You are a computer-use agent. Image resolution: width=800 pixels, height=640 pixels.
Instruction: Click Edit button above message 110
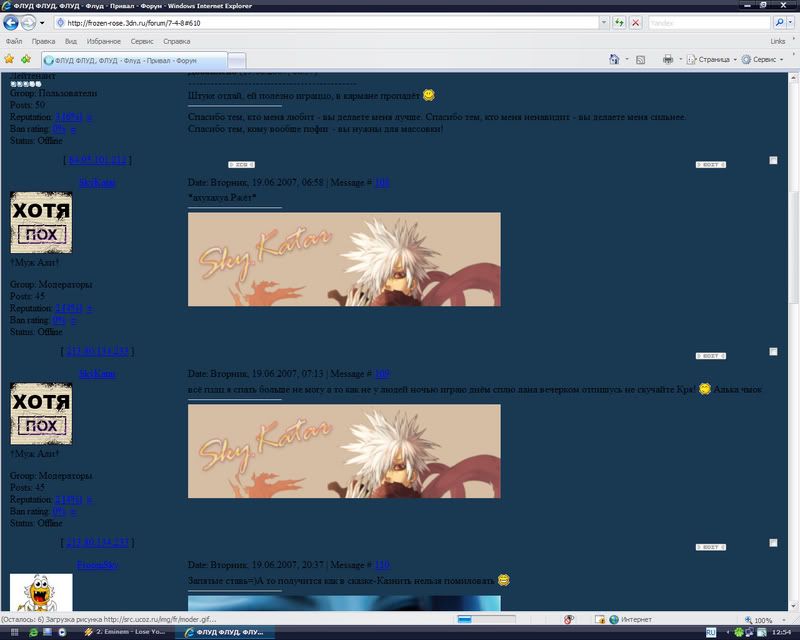[711, 547]
